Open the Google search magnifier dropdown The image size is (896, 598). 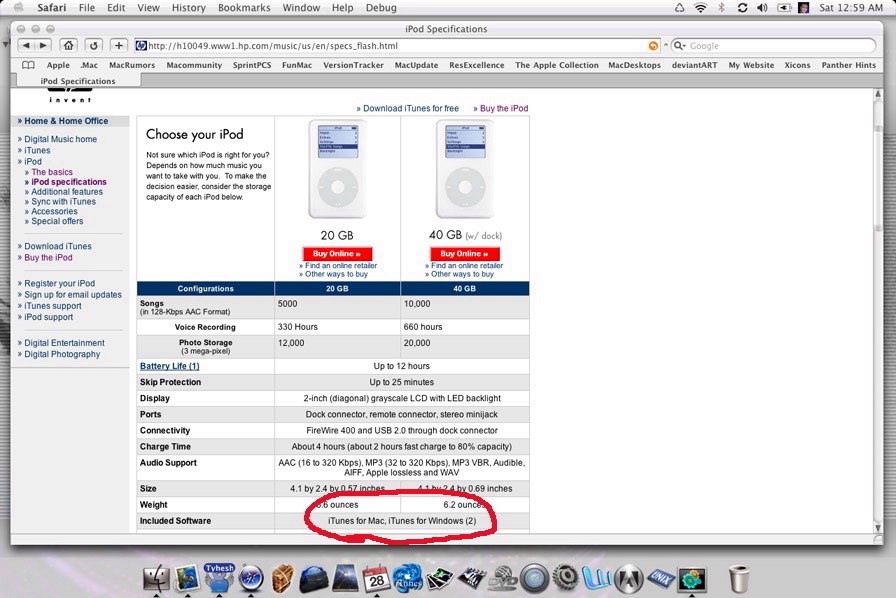point(679,46)
